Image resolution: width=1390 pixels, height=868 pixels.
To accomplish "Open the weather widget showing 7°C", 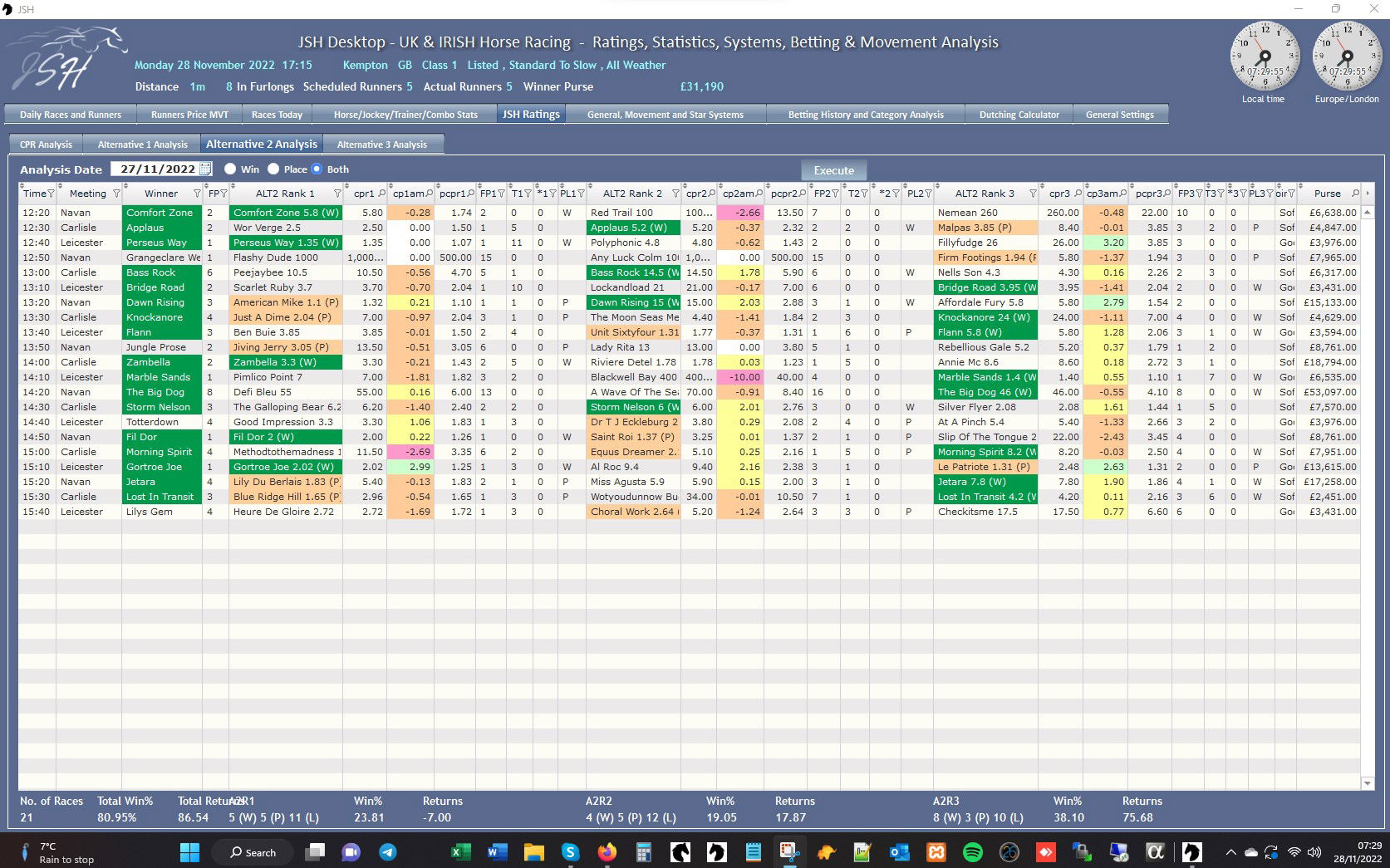I will point(56,852).
